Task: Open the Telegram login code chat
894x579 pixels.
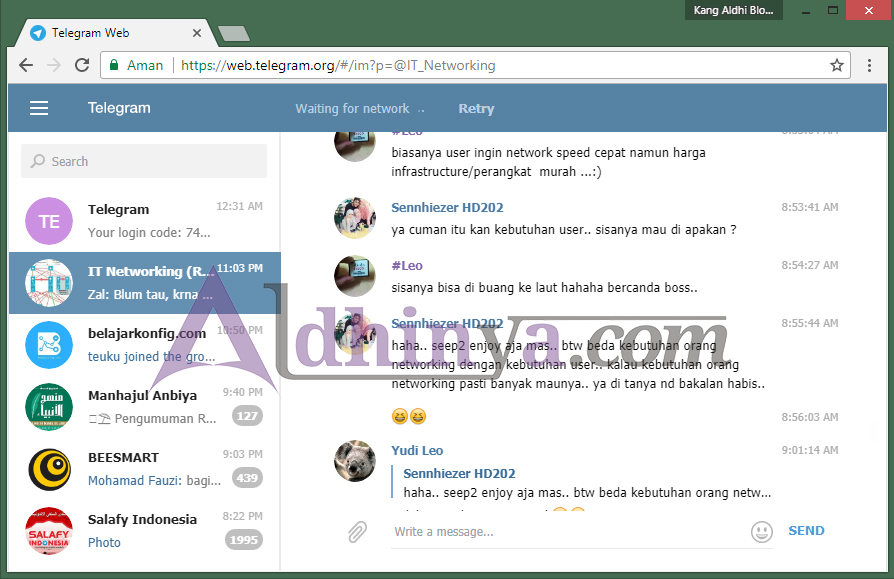Action: (x=144, y=221)
